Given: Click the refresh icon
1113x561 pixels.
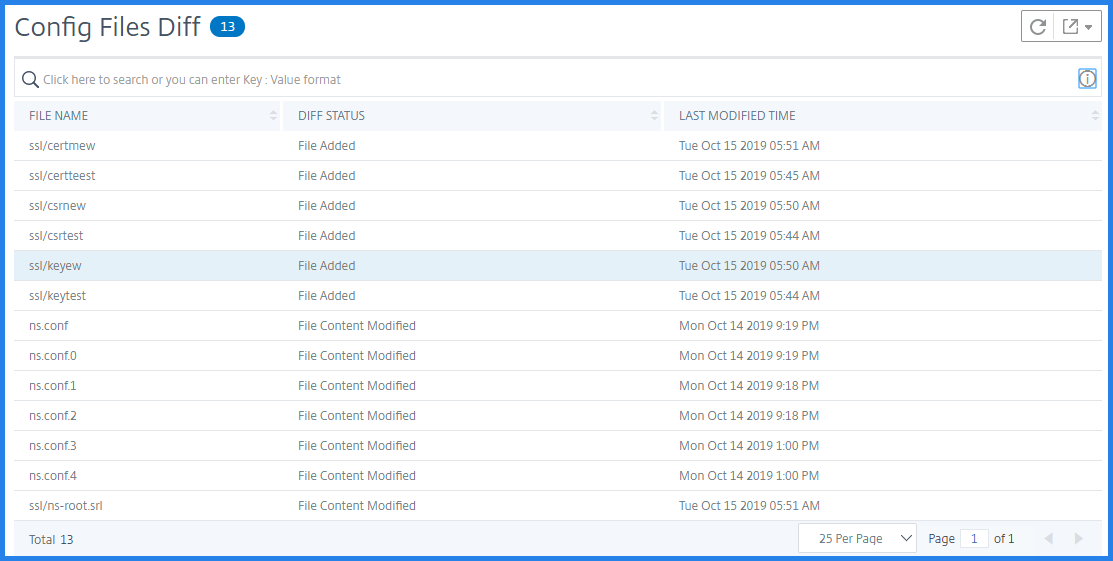Looking at the screenshot, I should (1038, 27).
